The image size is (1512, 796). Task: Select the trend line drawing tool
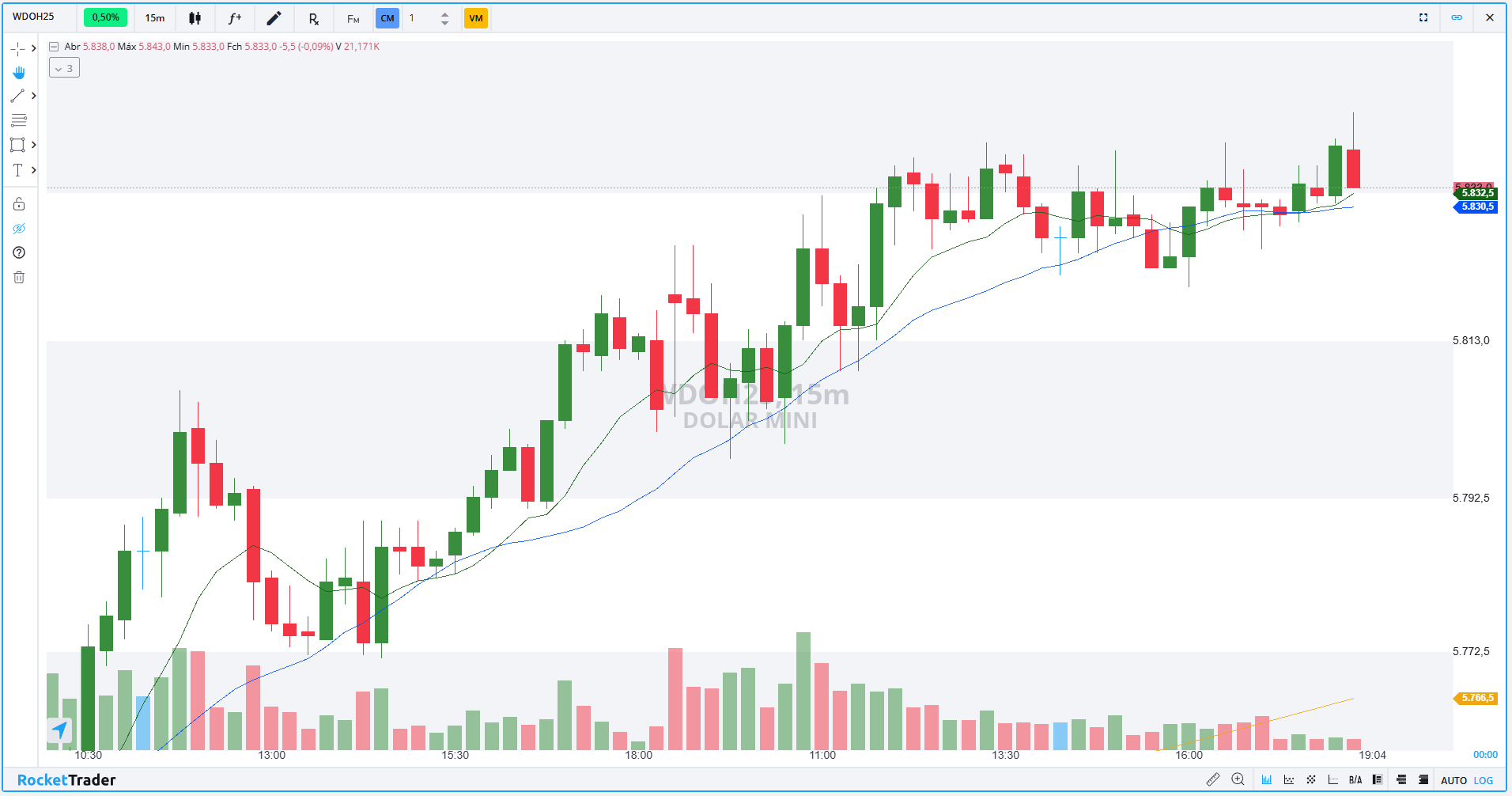point(17,97)
